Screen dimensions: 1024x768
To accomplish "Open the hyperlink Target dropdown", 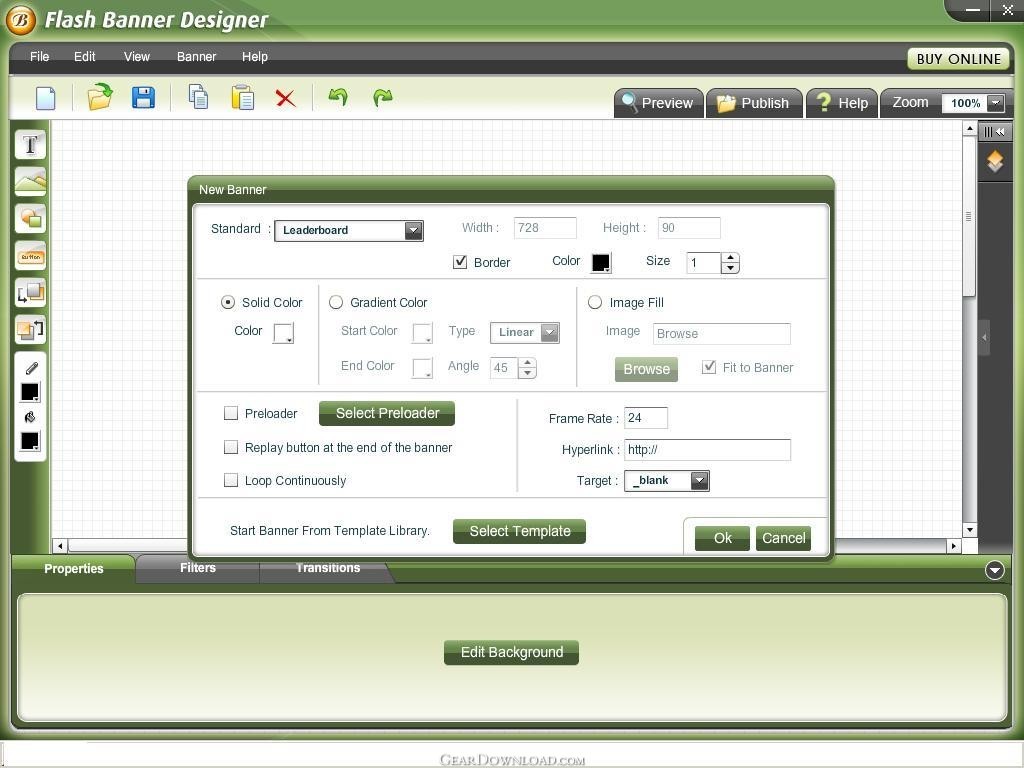I will (x=699, y=481).
